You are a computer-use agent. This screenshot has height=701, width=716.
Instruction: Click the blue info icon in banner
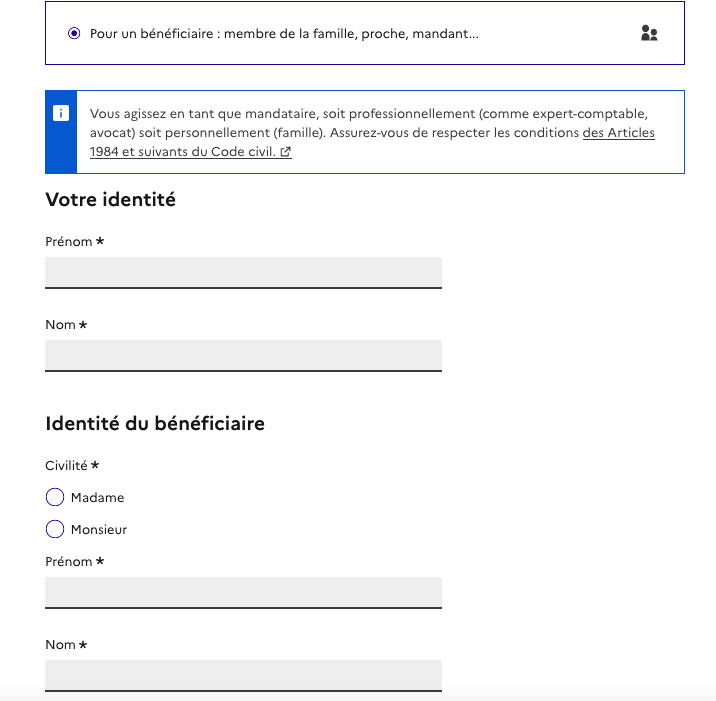tap(61, 113)
